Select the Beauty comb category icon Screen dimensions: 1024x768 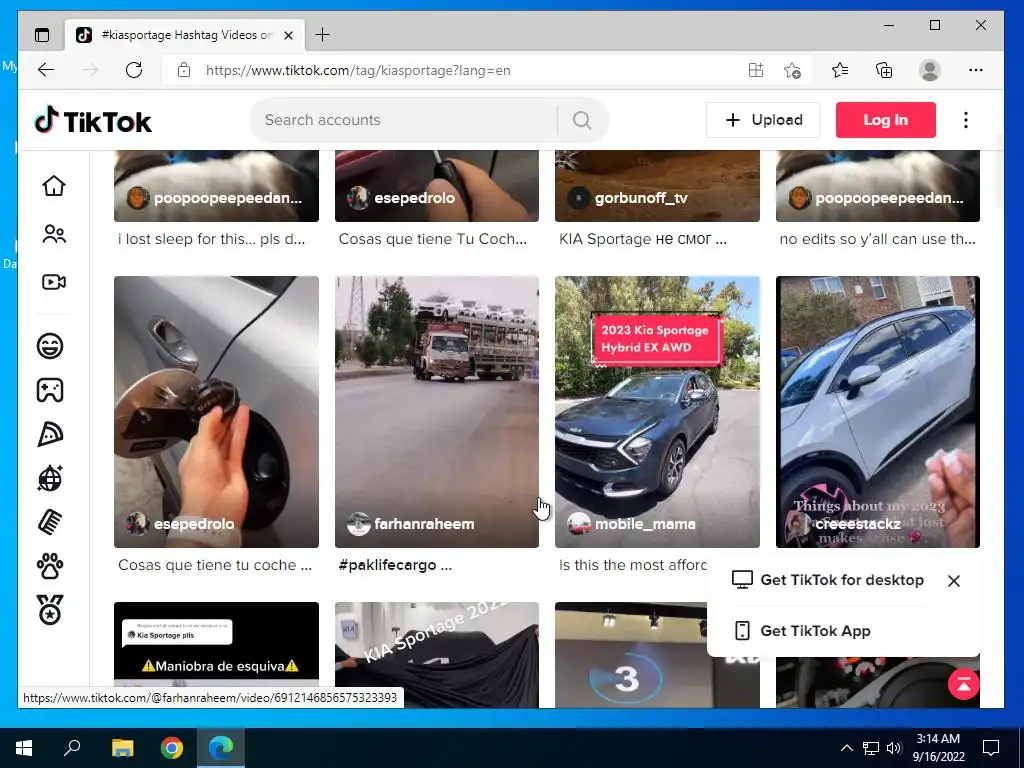(50, 522)
